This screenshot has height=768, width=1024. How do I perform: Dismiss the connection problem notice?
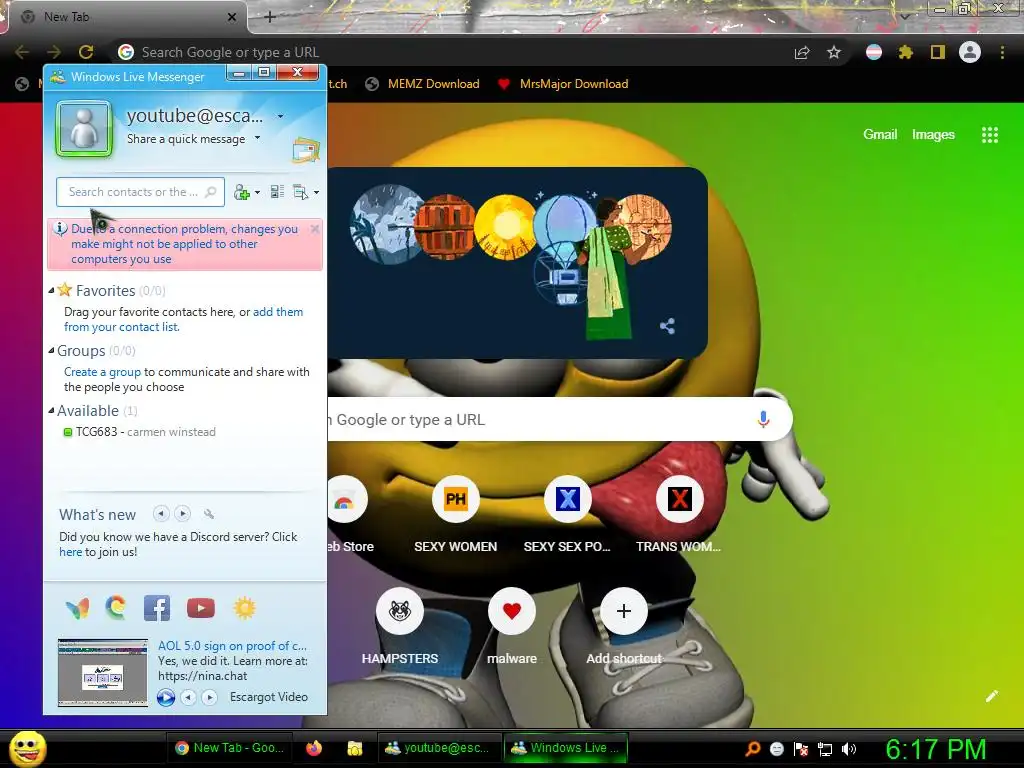click(315, 229)
